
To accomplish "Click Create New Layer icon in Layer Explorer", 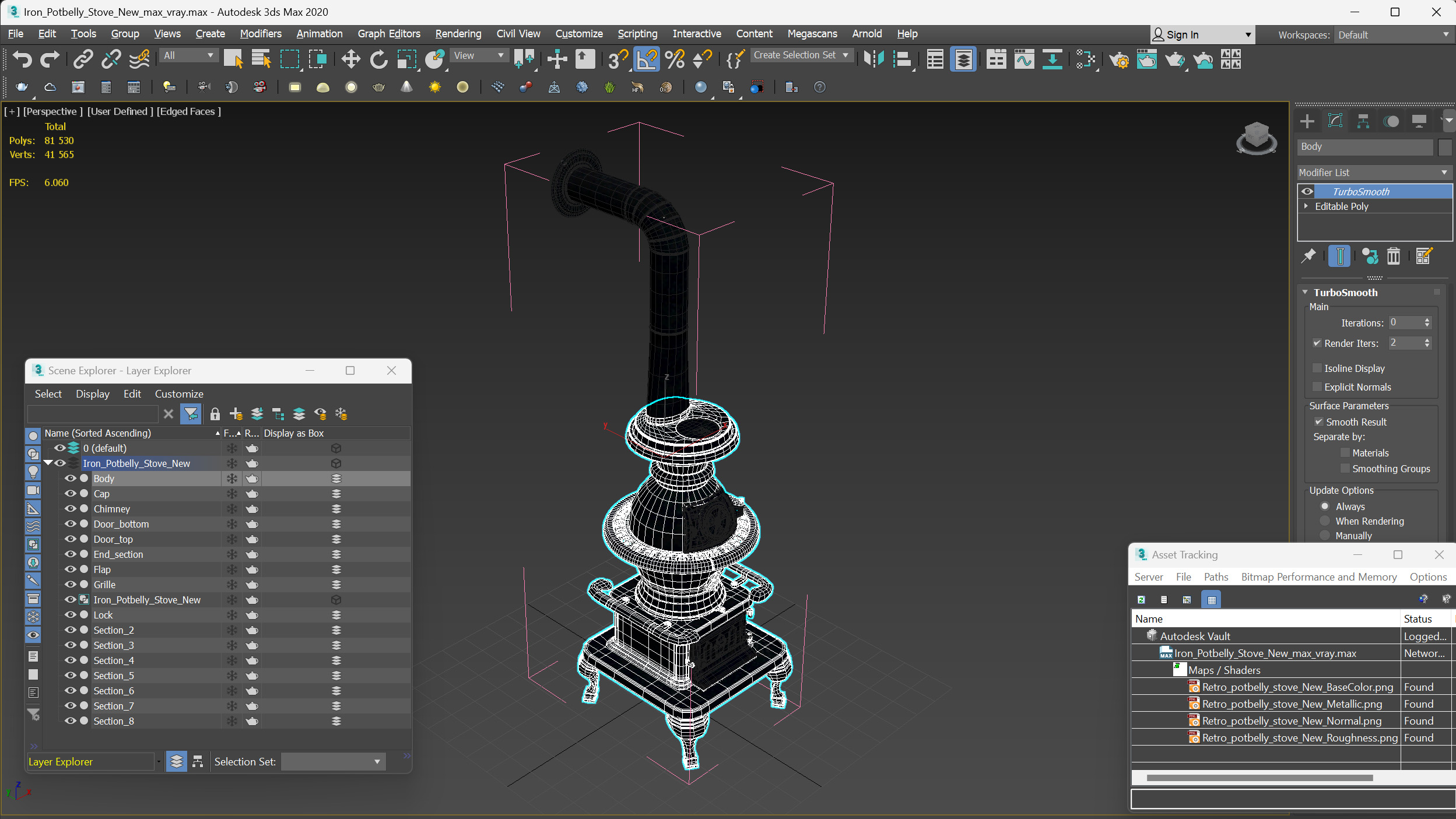I will (x=236, y=414).
